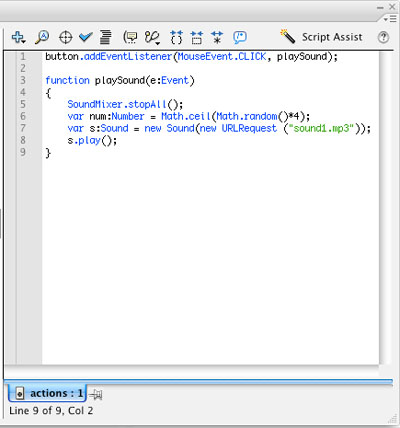The width and height of the screenshot is (400, 428).
Task: Toggle Script Assist mode
Action: point(321,37)
